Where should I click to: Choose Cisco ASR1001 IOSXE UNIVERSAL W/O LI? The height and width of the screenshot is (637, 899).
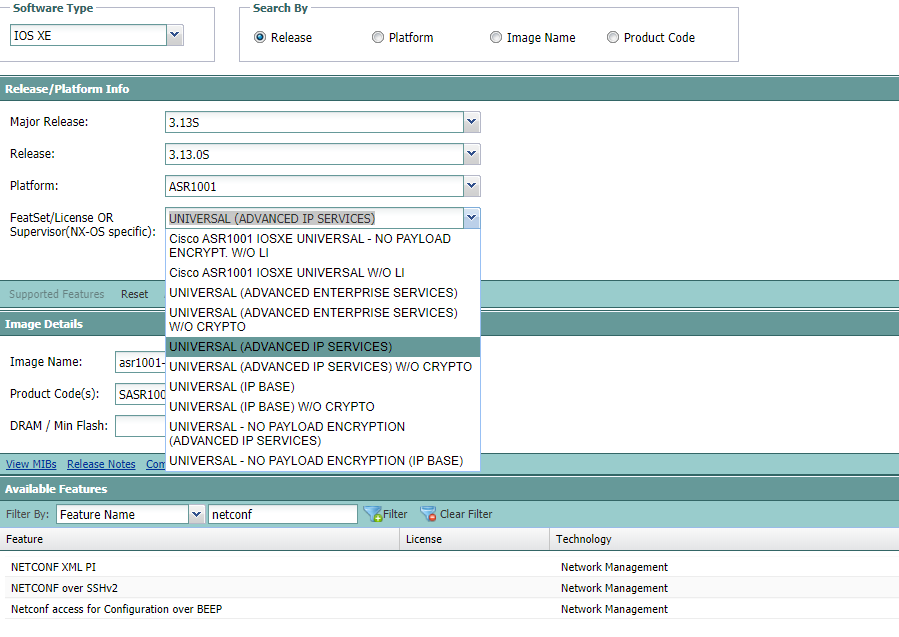(323, 273)
